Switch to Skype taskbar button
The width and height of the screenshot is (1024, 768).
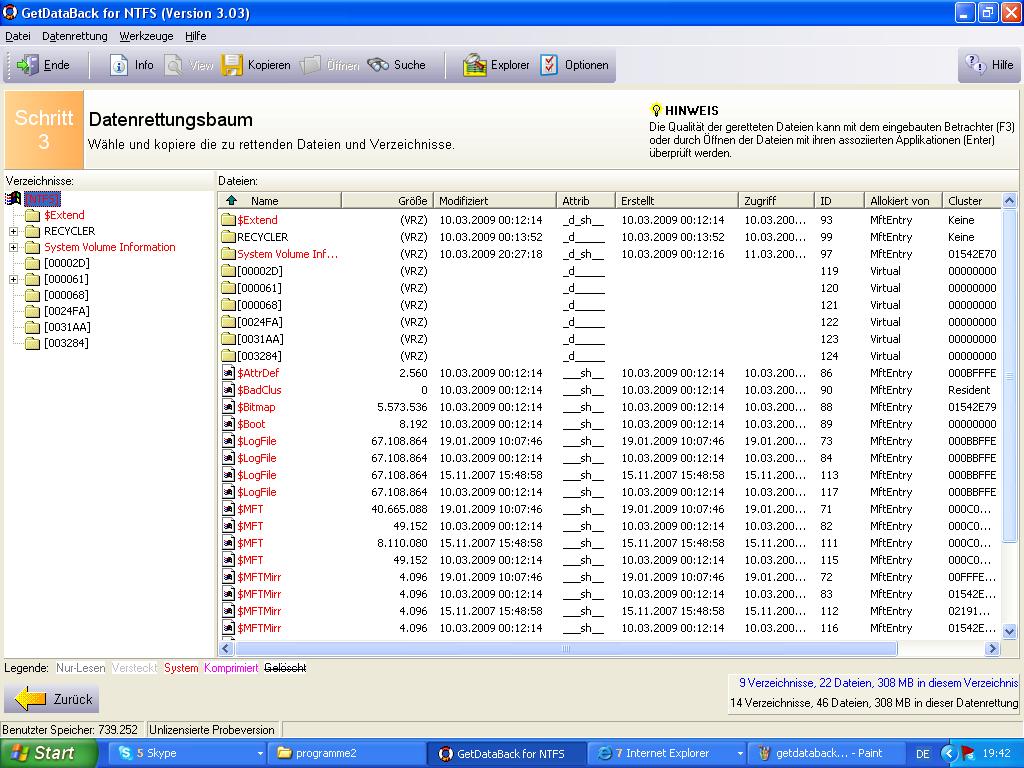pos(189,753)
